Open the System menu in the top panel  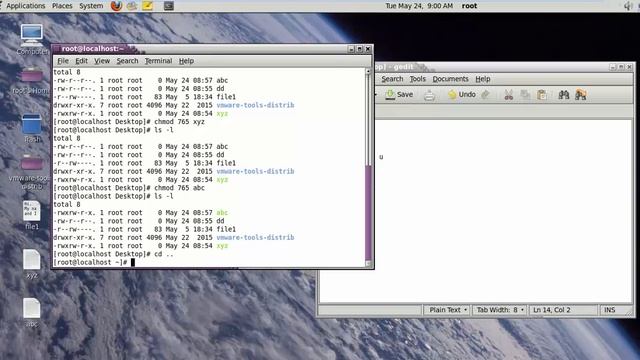pos(91,6)
